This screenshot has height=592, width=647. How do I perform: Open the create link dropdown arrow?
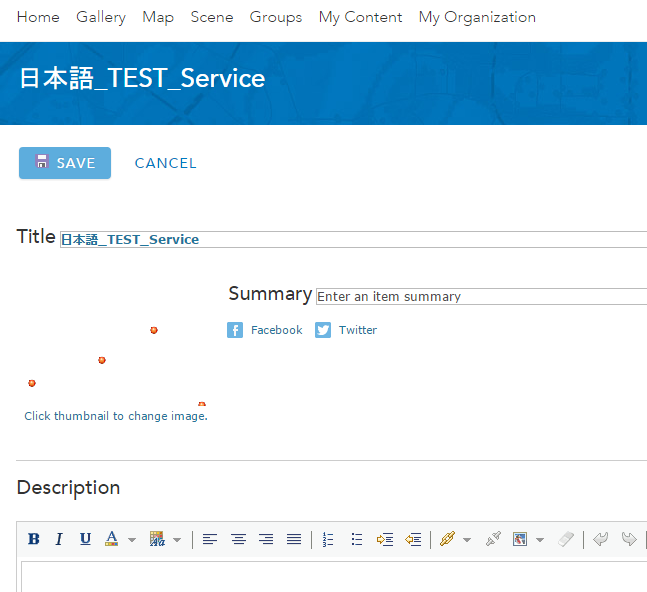point(466,540)
